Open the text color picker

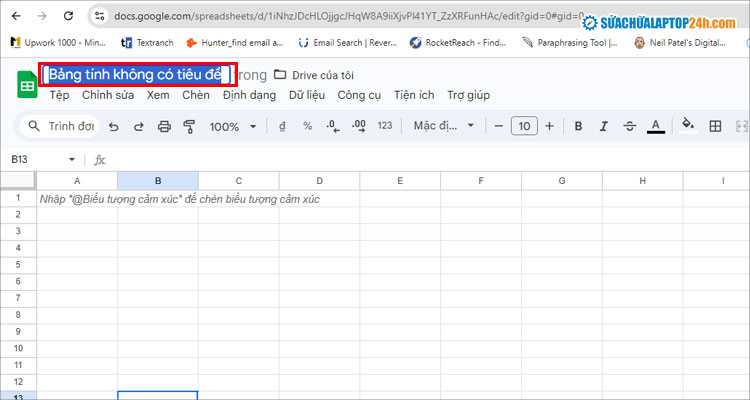point(656,126)
